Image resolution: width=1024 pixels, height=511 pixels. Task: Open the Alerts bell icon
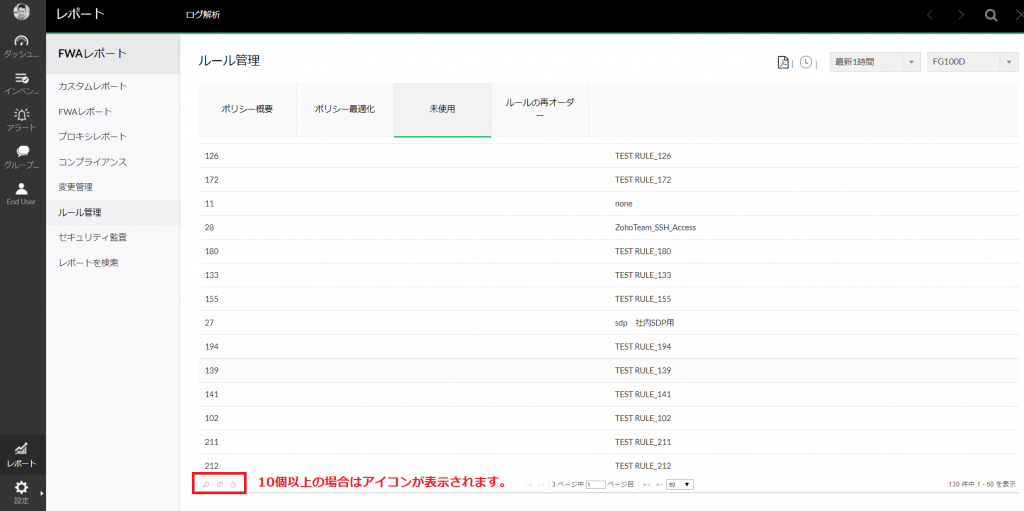(22, 114)
